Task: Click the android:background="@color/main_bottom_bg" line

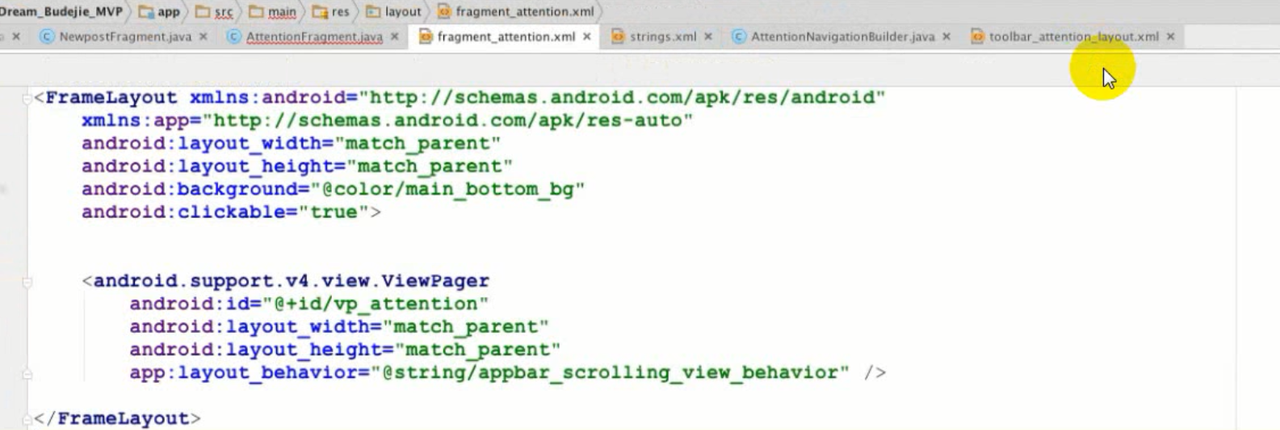Action: click(x=333, y=189)
